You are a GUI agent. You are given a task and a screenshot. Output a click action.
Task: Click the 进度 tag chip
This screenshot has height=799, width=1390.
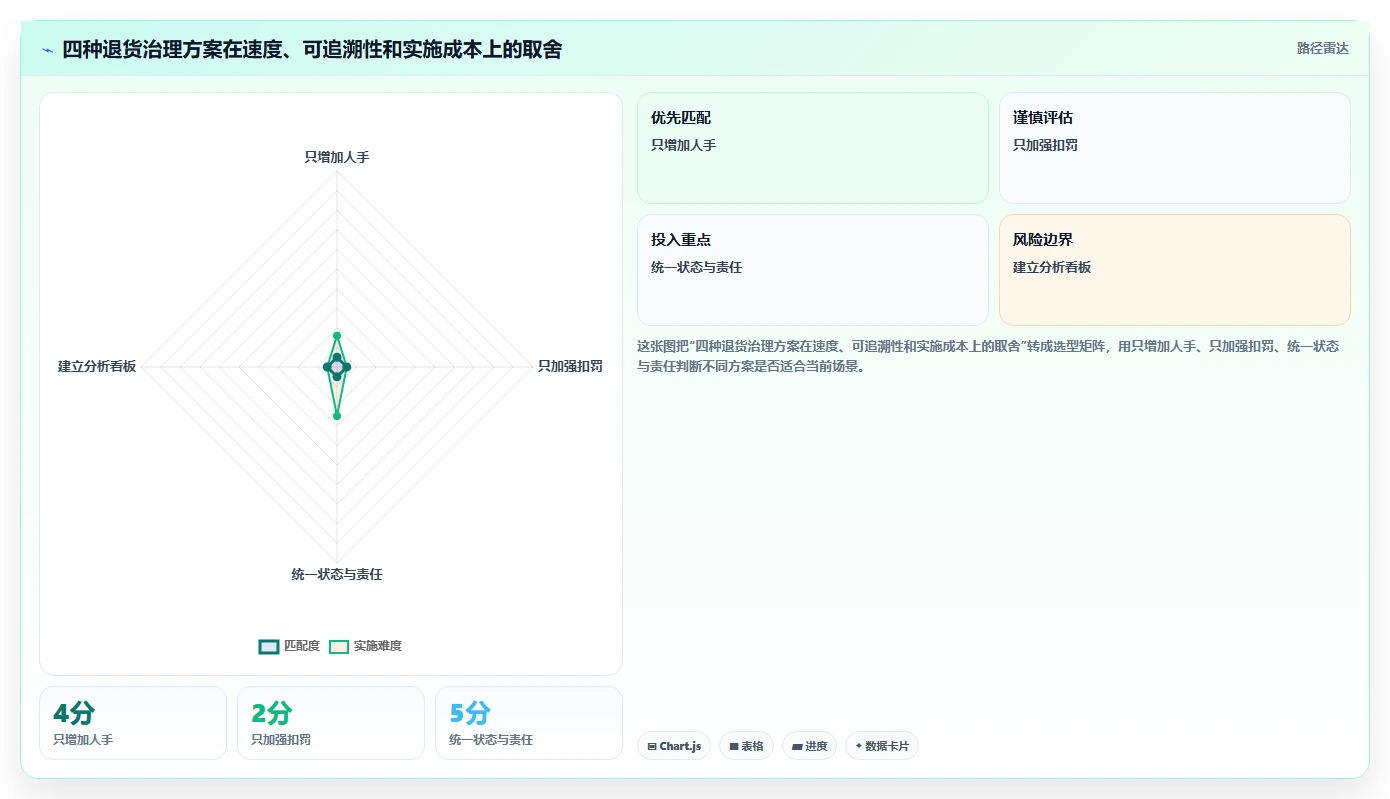pos(809,746)
